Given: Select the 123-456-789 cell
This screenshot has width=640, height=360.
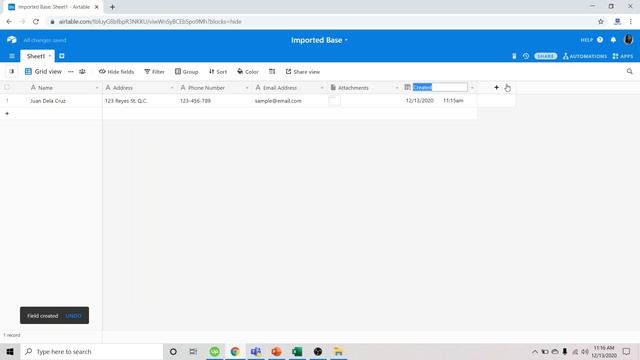Looking at the screenshot, I should pos(215,101).
